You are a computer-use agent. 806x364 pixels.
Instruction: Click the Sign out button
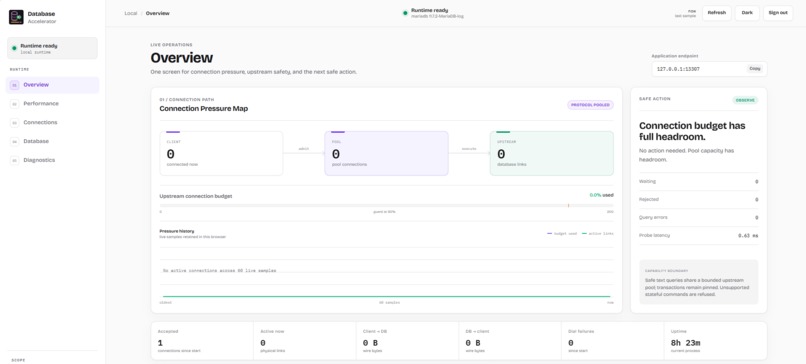pos(778,13)
